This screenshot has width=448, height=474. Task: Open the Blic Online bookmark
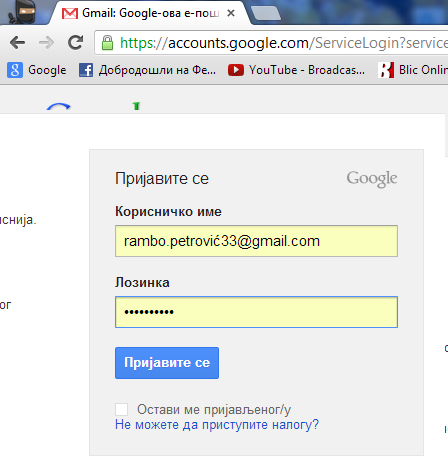(x=413, y=70)
